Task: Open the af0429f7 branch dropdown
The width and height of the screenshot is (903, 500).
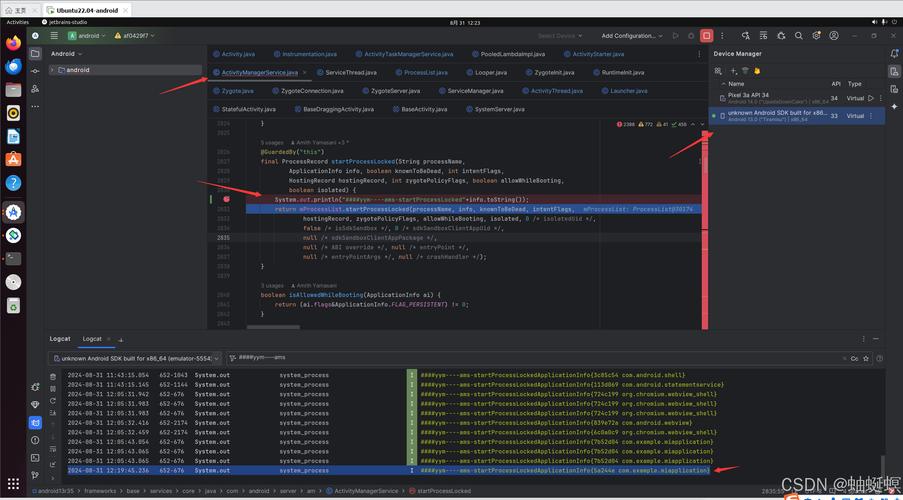Action: pyautogui.click(x=135, y=36)
